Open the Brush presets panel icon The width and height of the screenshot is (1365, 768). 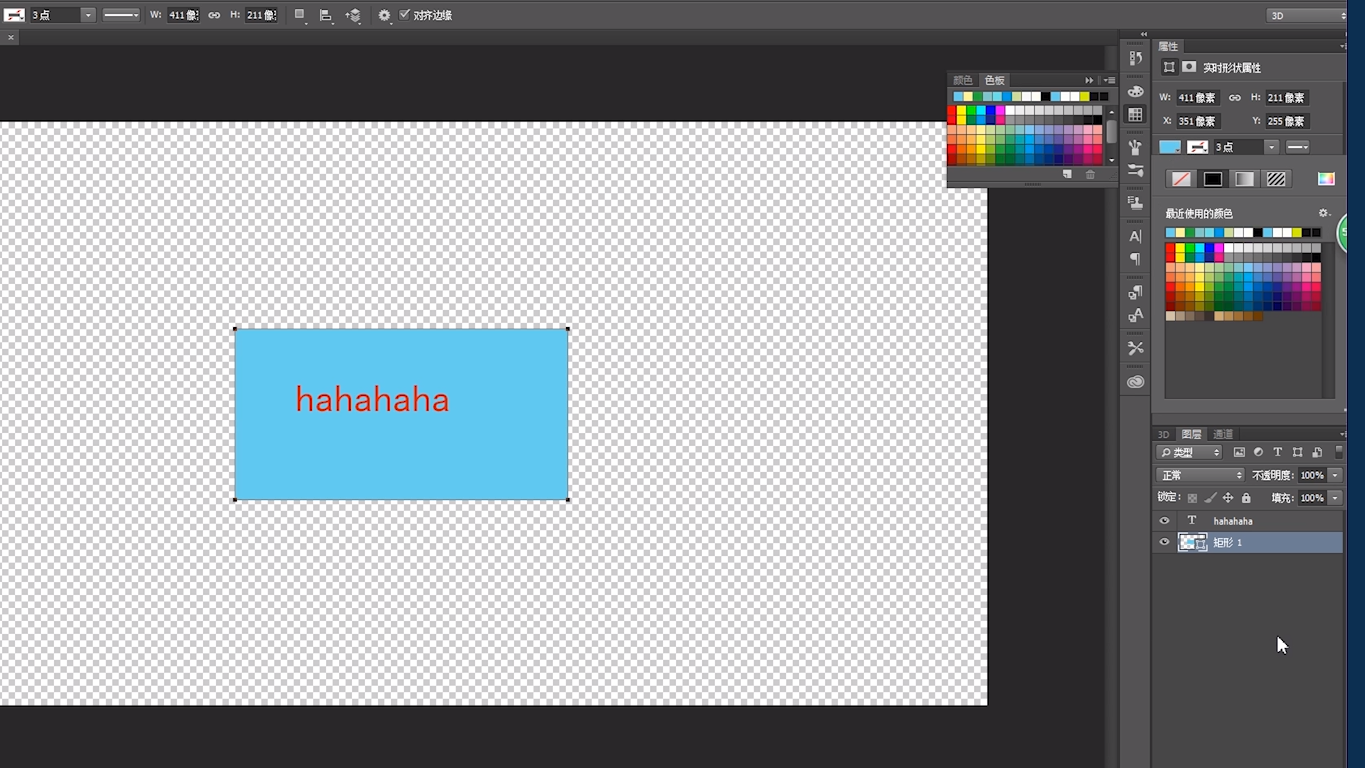pos(1135,147)
